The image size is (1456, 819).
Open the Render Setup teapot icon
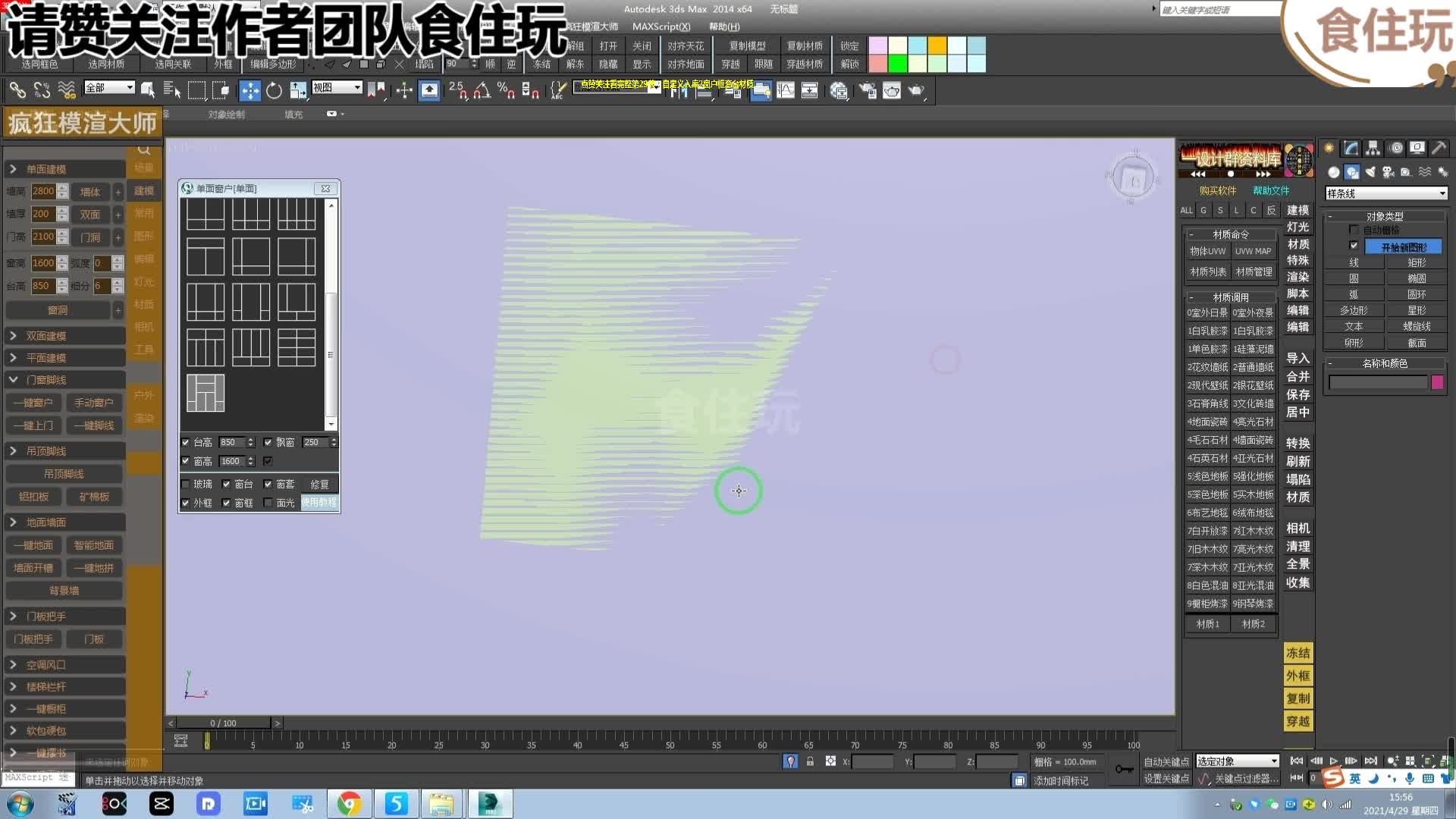[x=867, y=90]
